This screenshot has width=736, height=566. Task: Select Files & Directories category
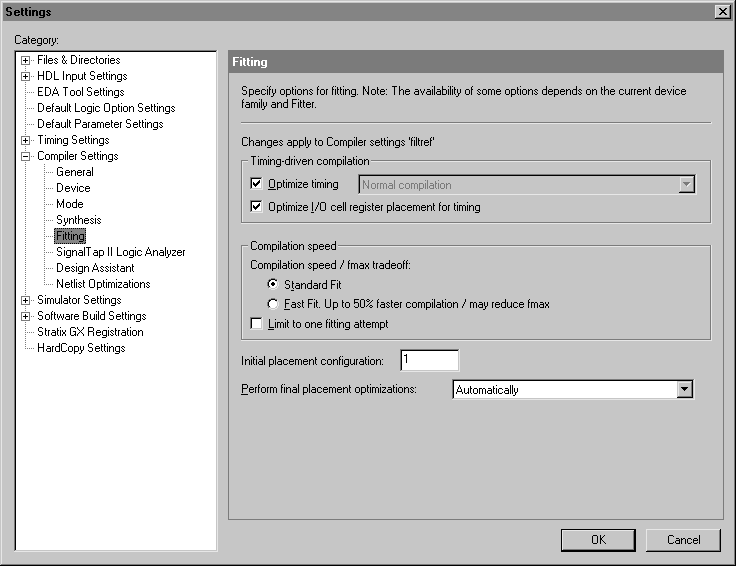pos(78,60)
